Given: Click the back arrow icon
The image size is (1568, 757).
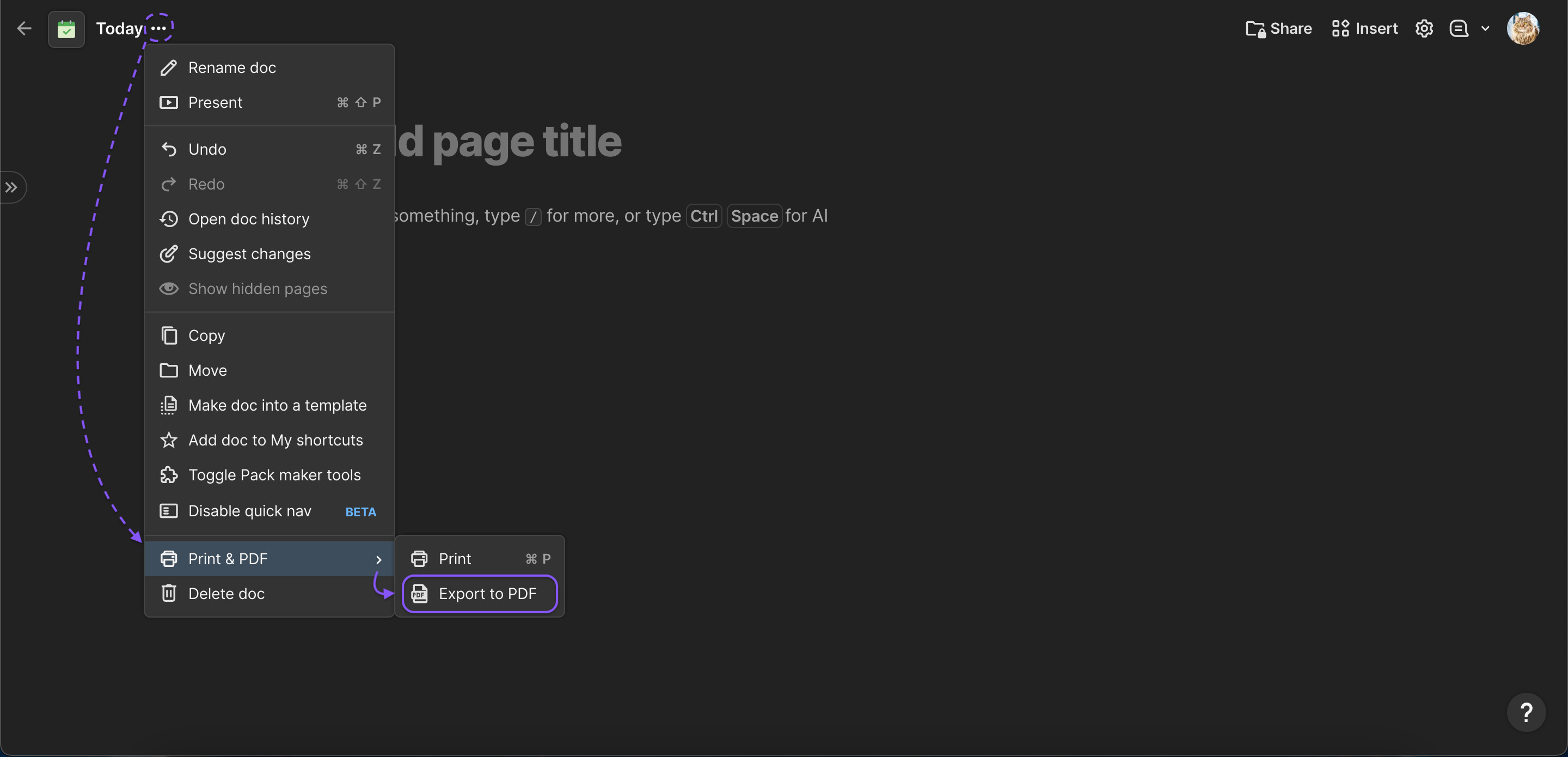Looking at the screenshot, I should [x=24, y=28].
